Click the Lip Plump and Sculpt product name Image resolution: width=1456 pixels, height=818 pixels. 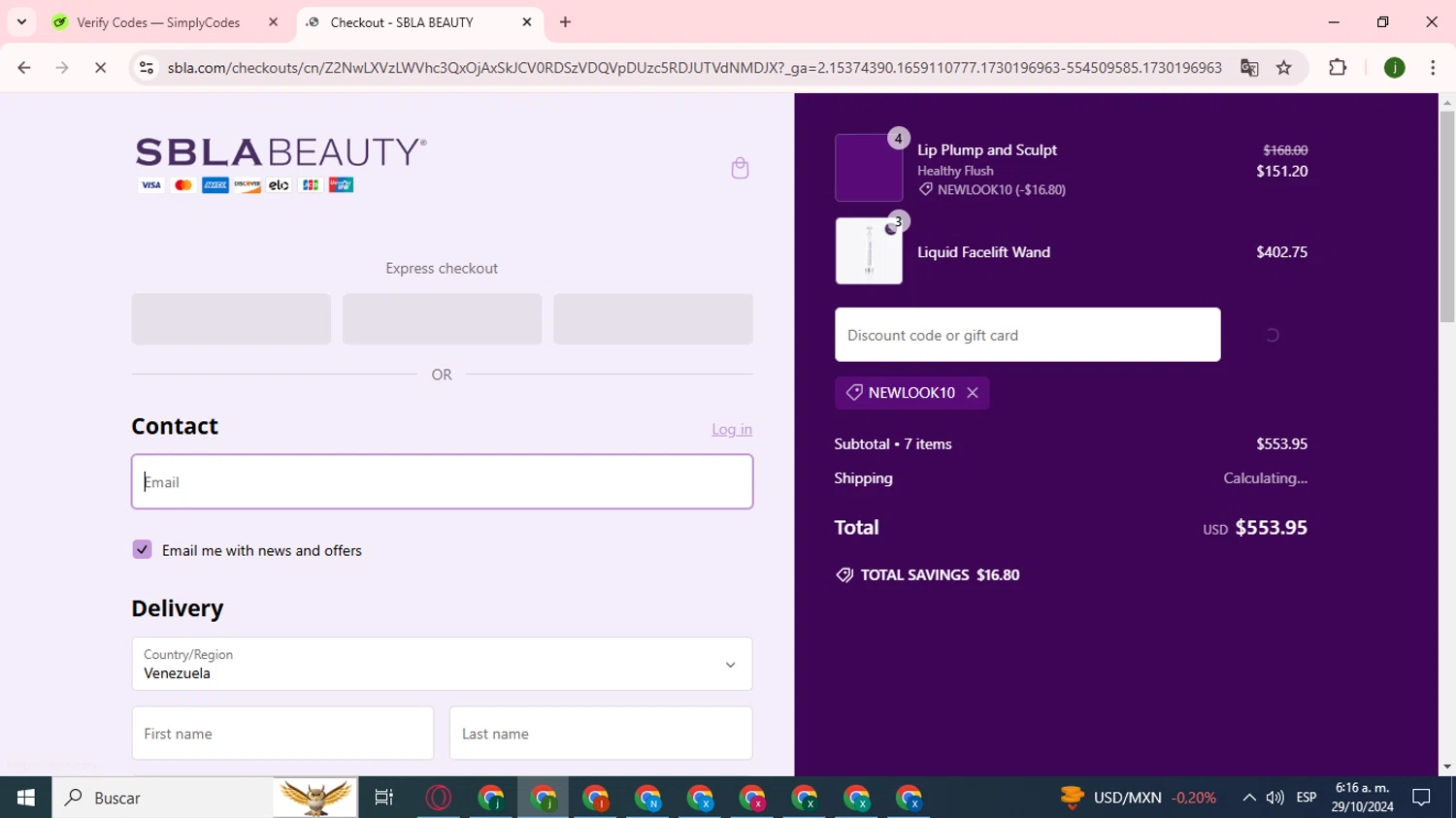(987, 150)
